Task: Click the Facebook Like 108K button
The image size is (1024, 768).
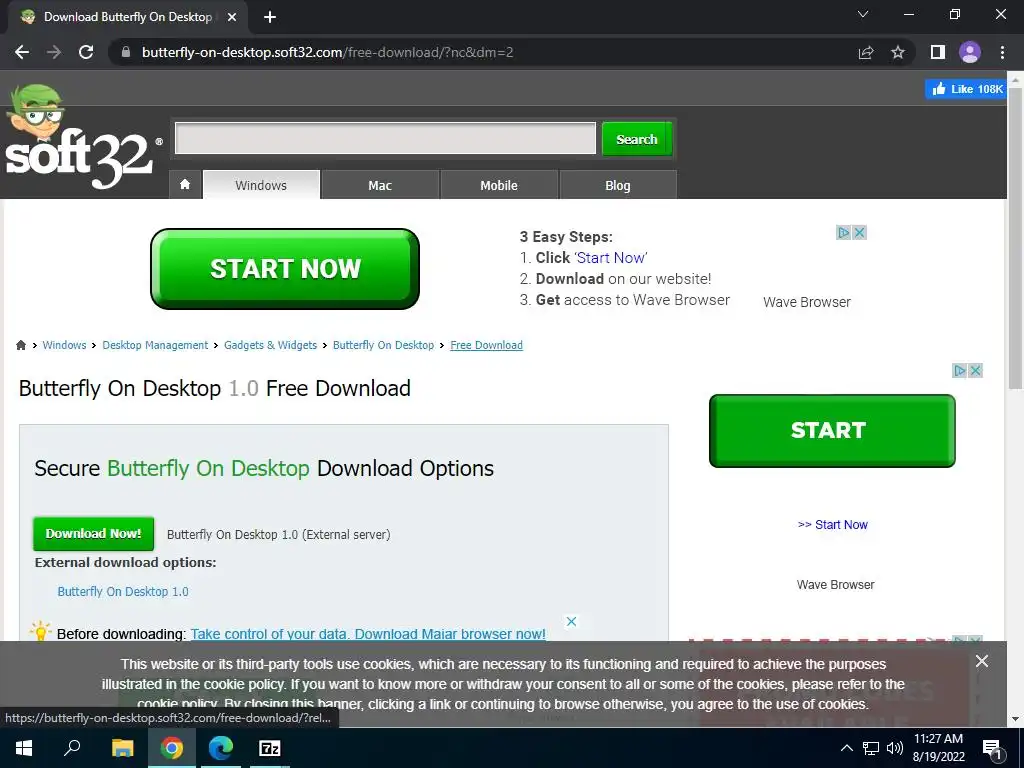Action: click(967, 89)
